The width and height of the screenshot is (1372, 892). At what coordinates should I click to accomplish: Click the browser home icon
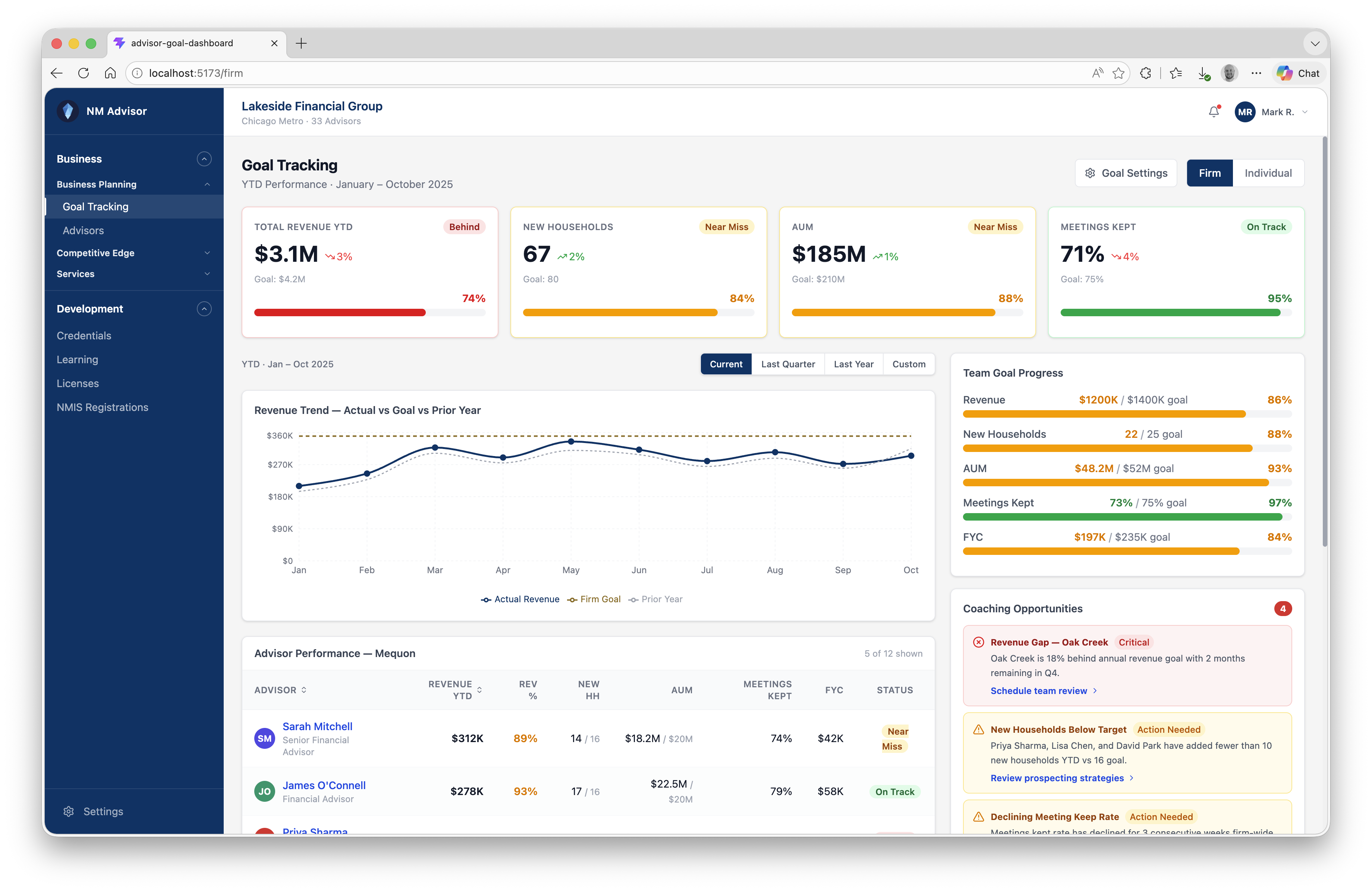tap(110, 73)
